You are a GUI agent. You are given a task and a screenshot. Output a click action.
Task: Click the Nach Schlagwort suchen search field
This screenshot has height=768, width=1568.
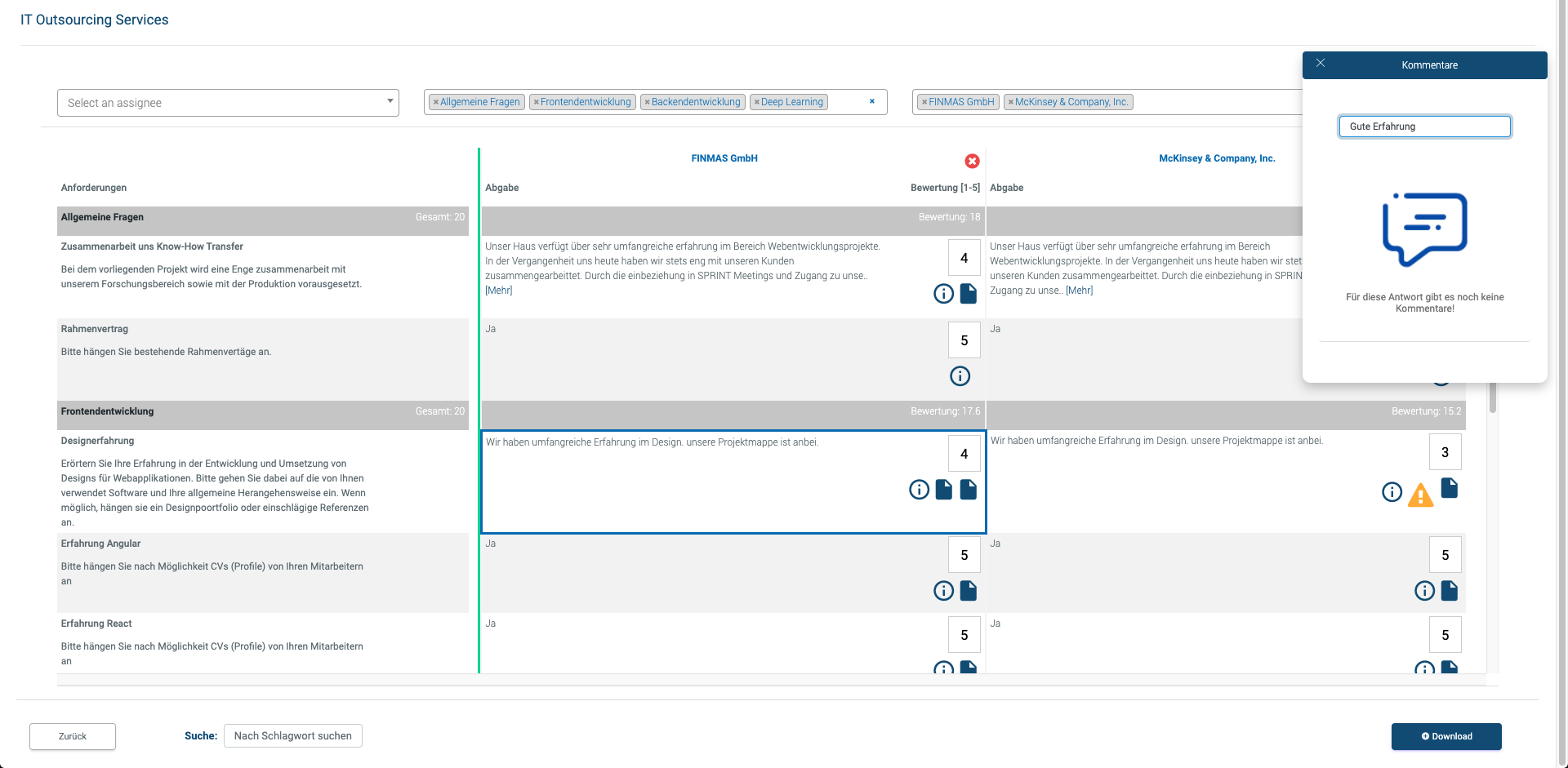coord(293,736)
